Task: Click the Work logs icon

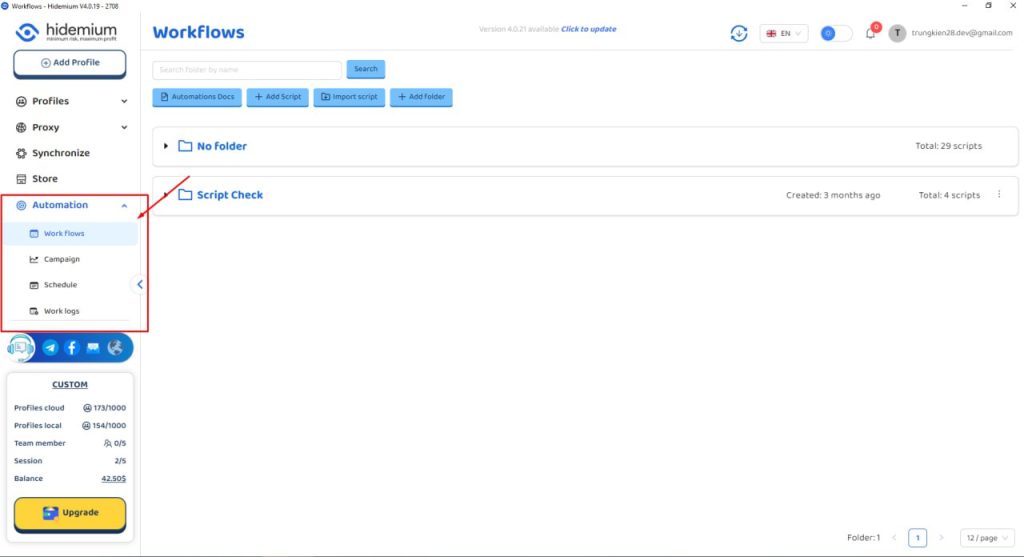Action: click(x=34, y=311)
